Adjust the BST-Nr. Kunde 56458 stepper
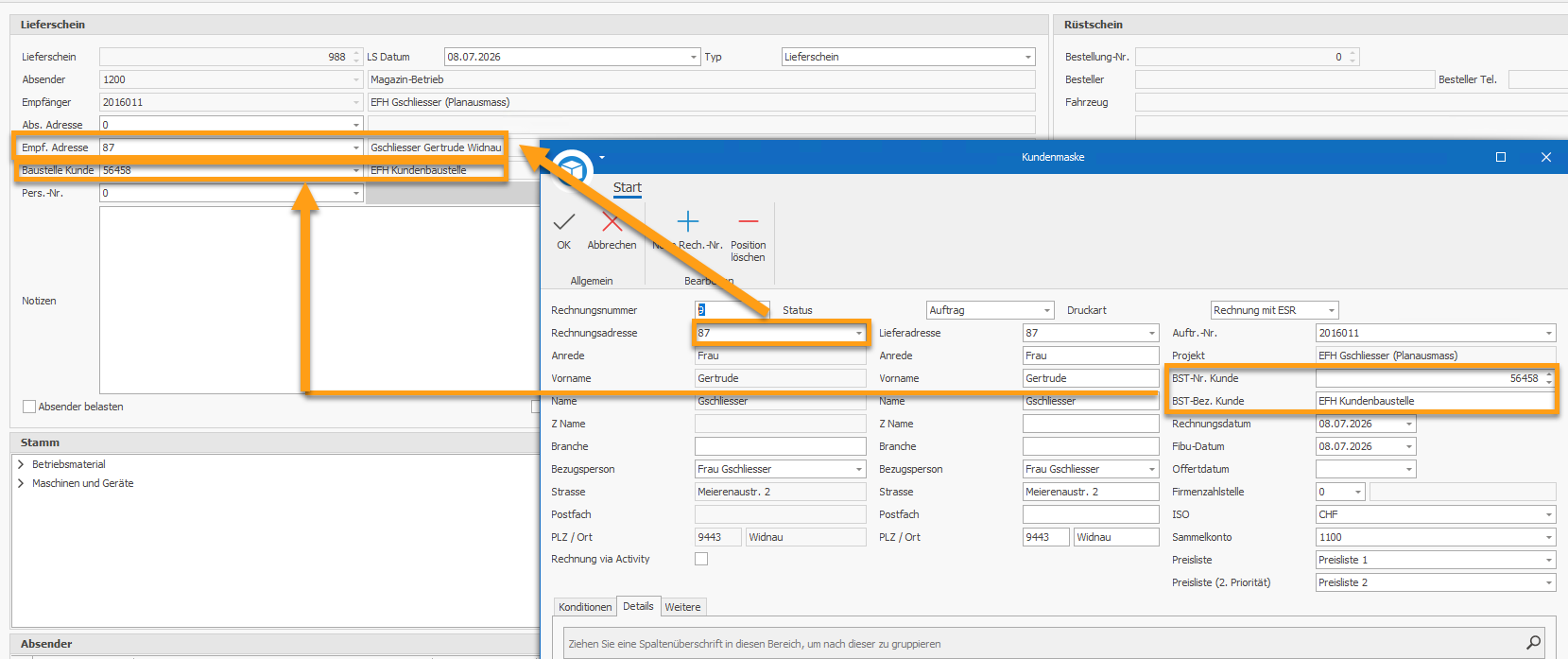The width and height of the screenshot is (1568, 659). point(1549,378)
